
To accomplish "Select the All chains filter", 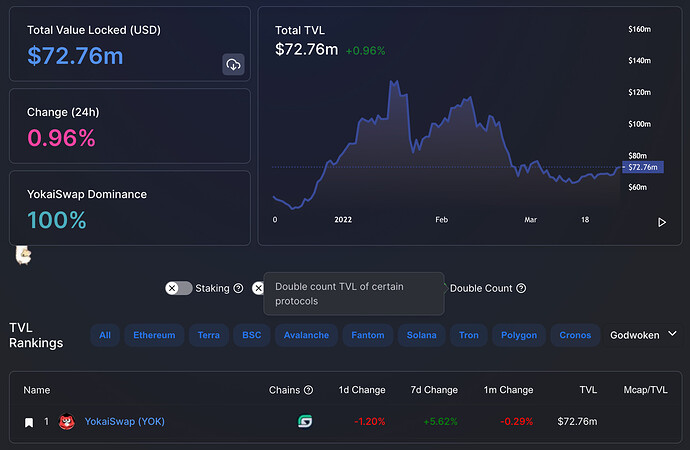I will point(105,335).
